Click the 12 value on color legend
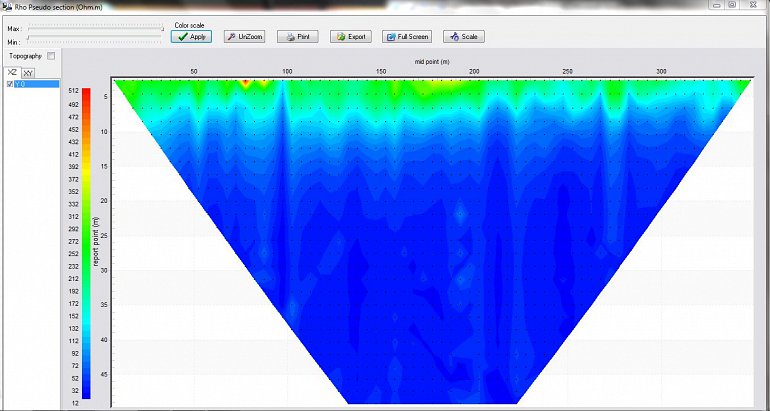This screenshot has height=411, width=770. pyautogui.click(x=75, y=404)
